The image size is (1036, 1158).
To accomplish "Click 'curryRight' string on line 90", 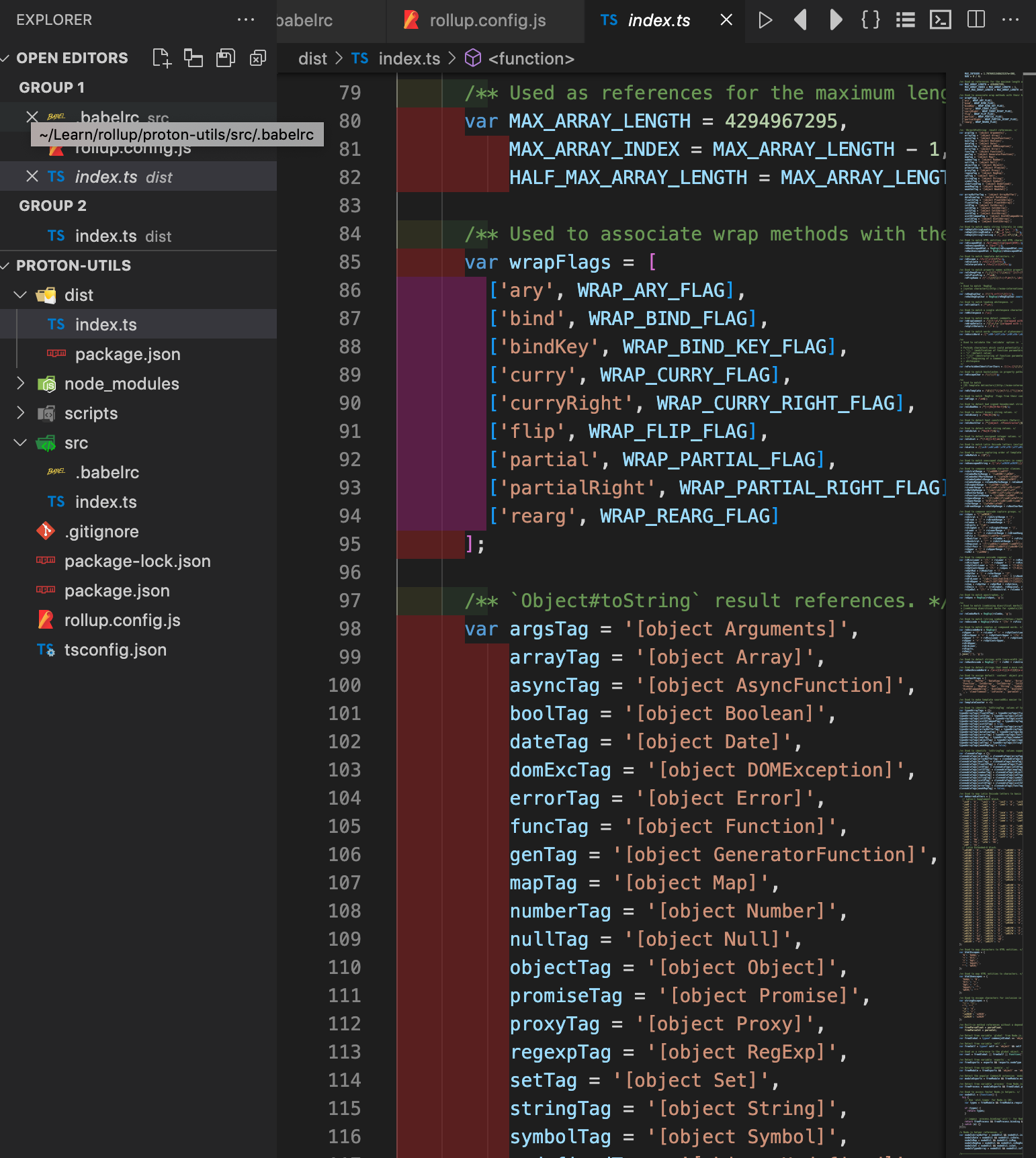I will (x=566, y=403).
